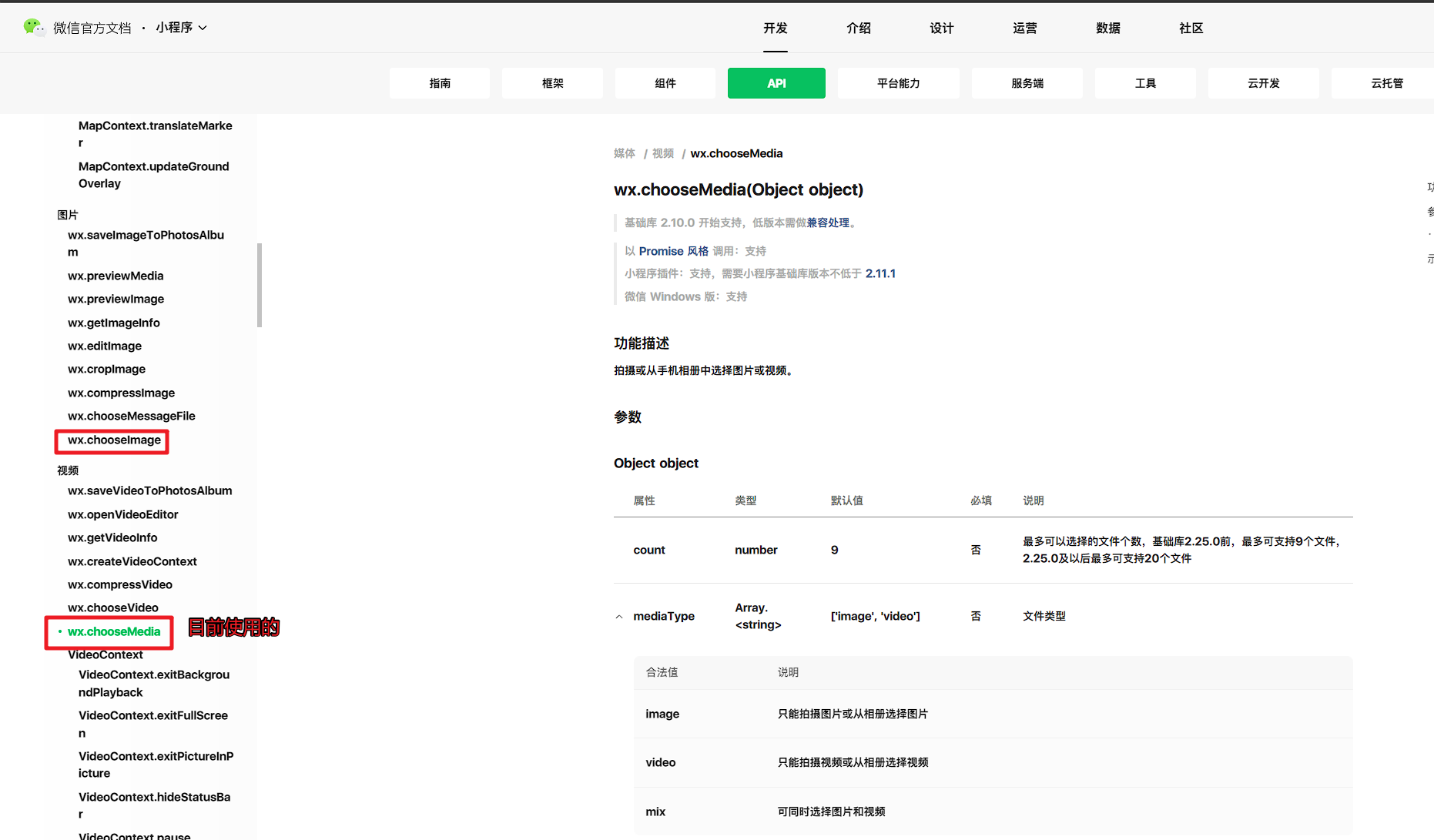This screenshot has height=840, width=1434.
Task: Open wx.openVideoEditor in sidebar
Action: tap(122, 514)
